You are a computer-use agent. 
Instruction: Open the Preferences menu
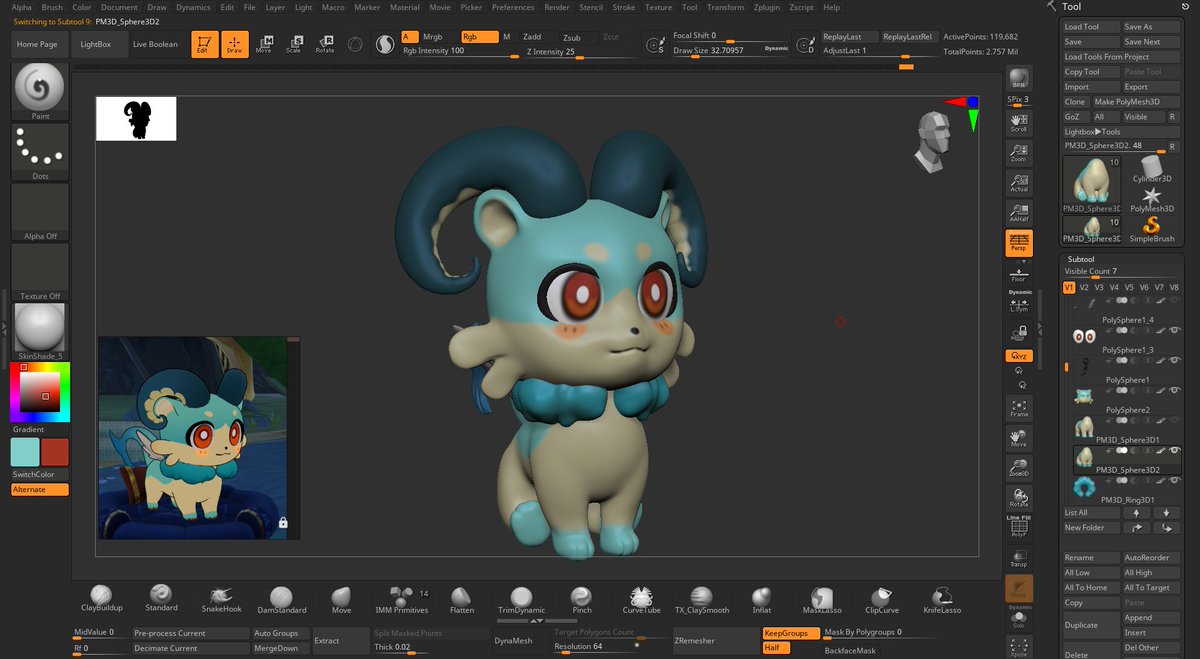click(512, 7)
